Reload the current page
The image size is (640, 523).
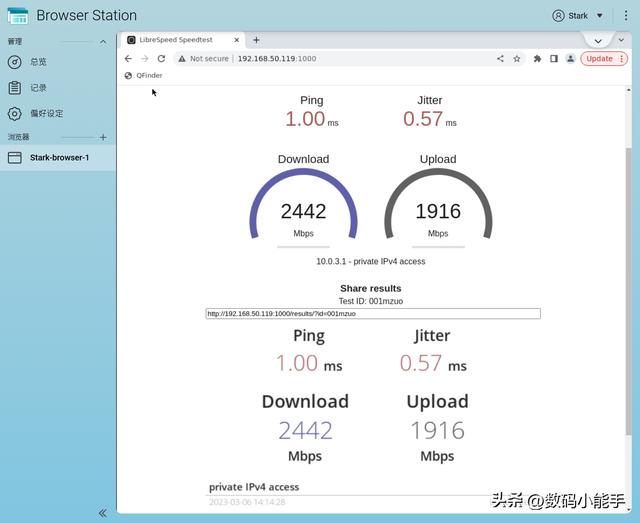click(x=161, y=59)
